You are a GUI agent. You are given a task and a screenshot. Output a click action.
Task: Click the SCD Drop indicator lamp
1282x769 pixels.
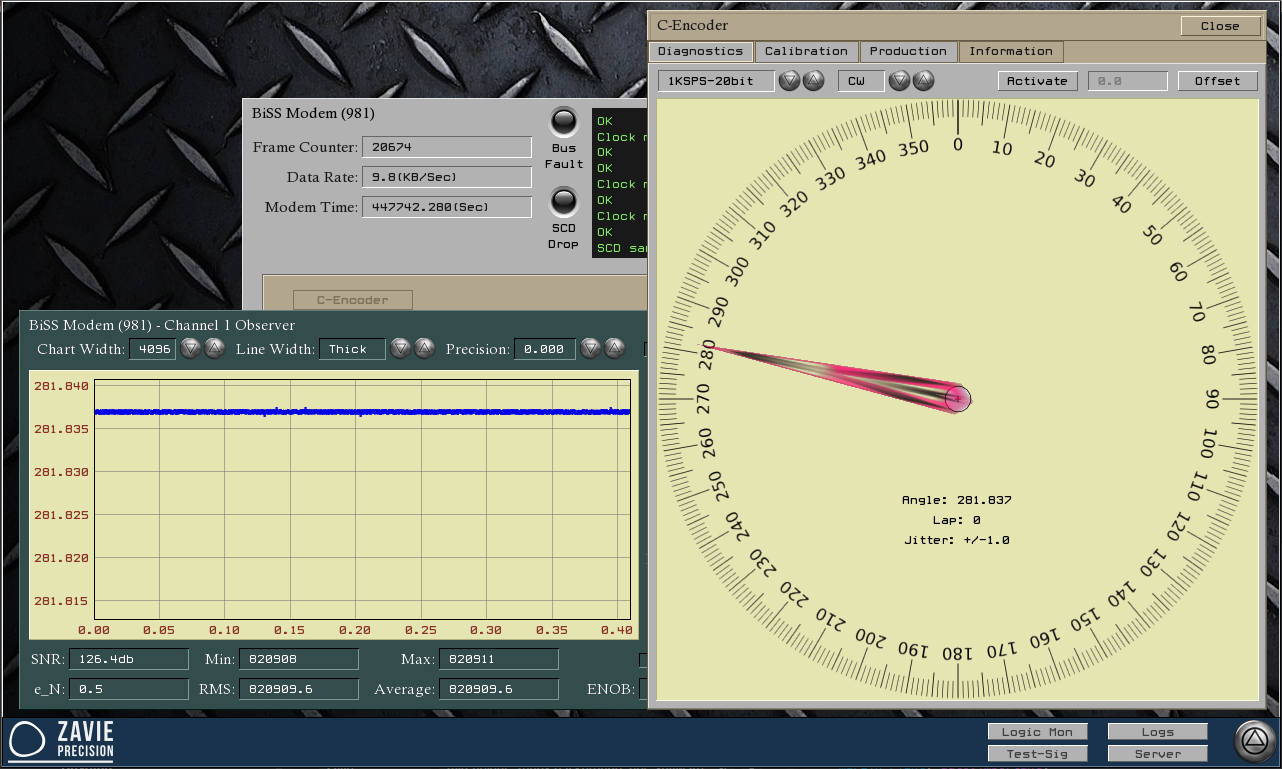[564, 203]
